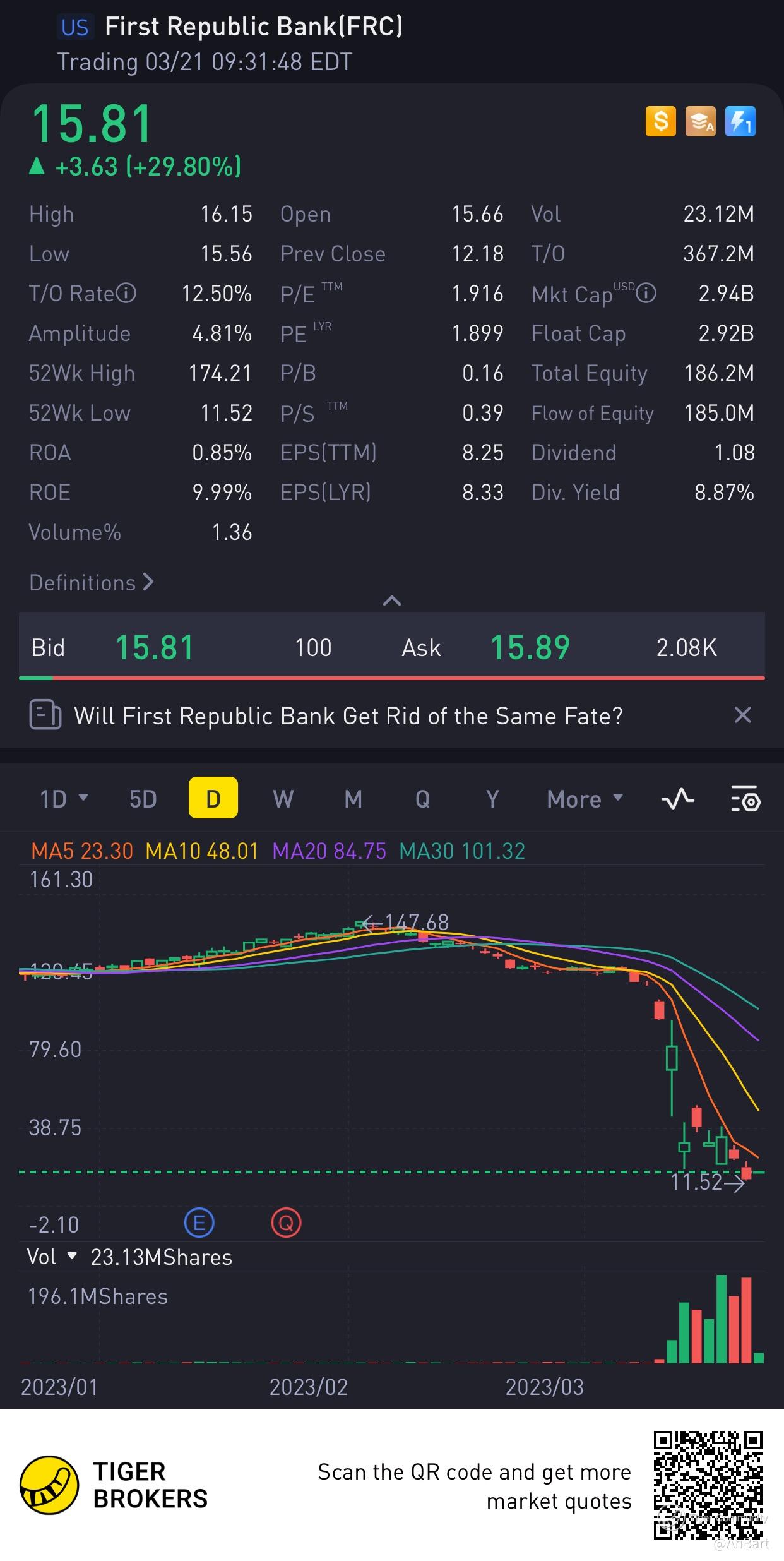The width and height of the screenshot is (784, 1561).
Task: Select the D daily chart tab
Action: click(213, 798)
